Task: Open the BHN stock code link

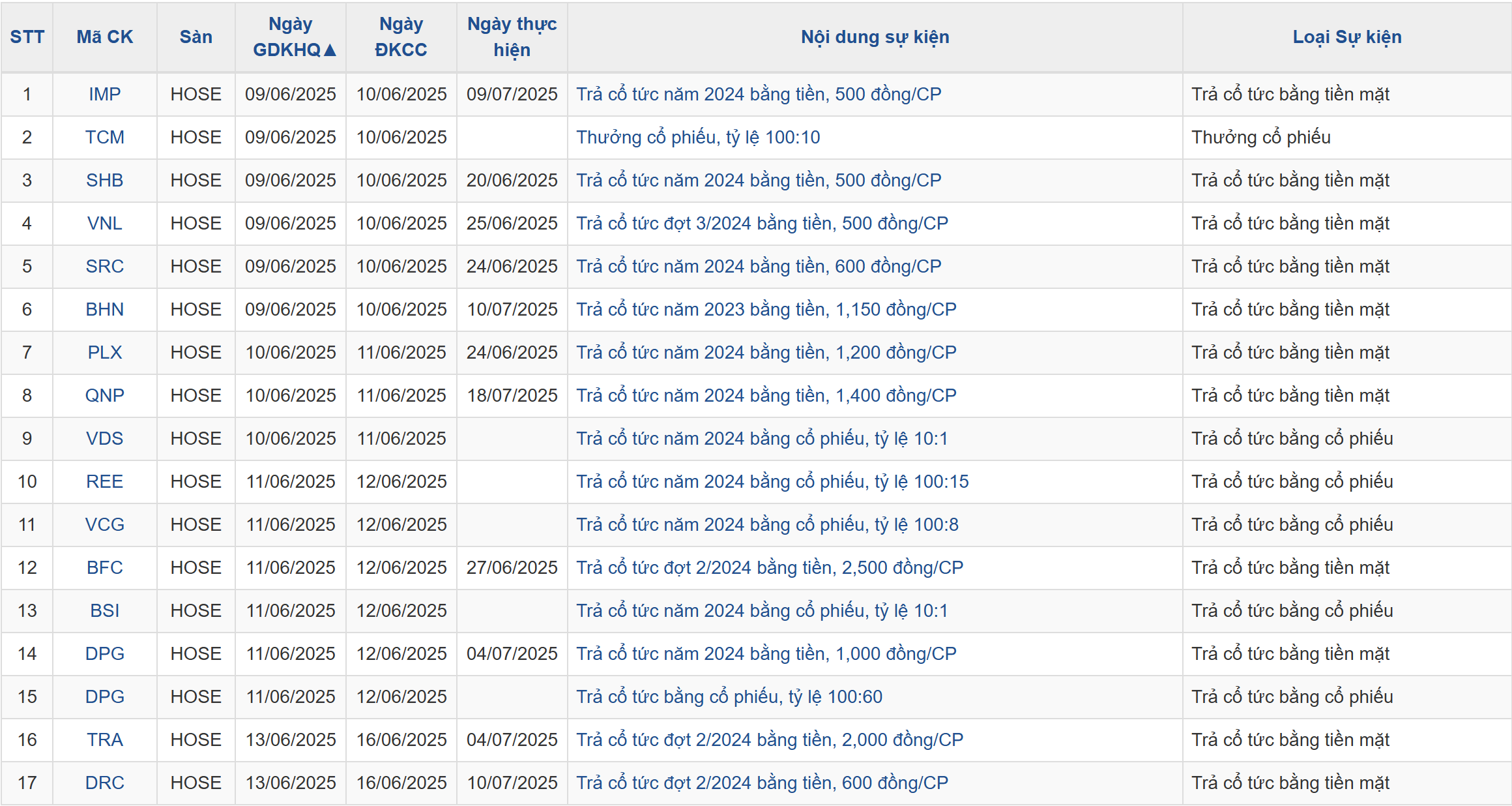Action: (104, 309)
